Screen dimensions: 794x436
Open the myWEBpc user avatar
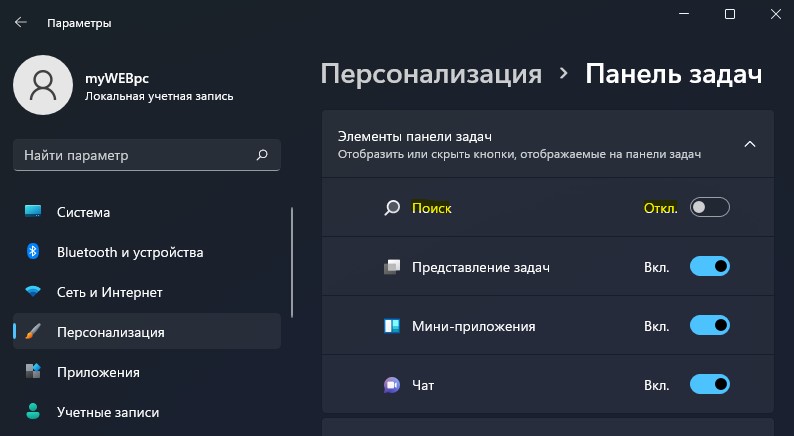pyautogui.click(x=43, y=85)
